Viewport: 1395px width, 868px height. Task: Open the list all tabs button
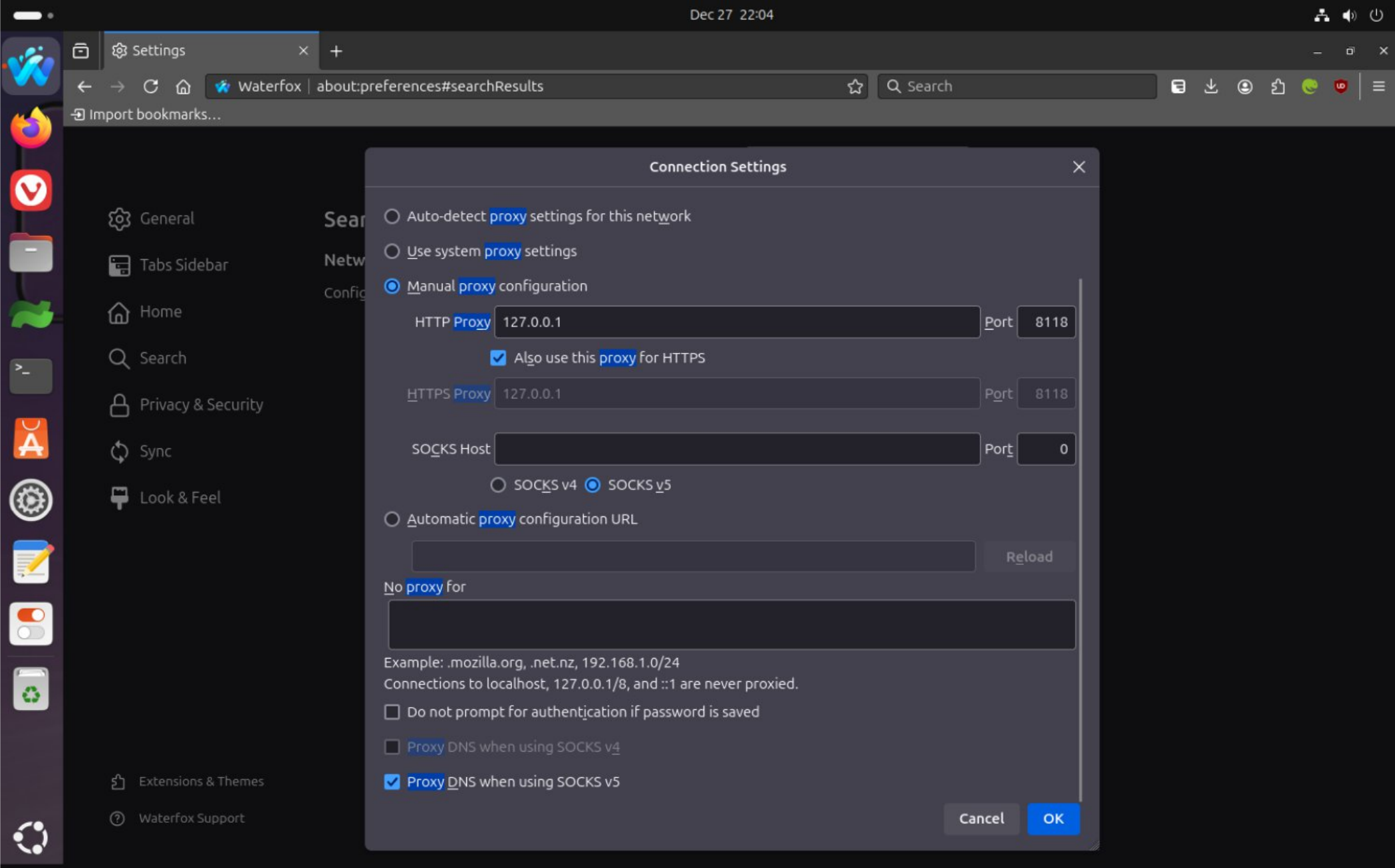point(80,51)
